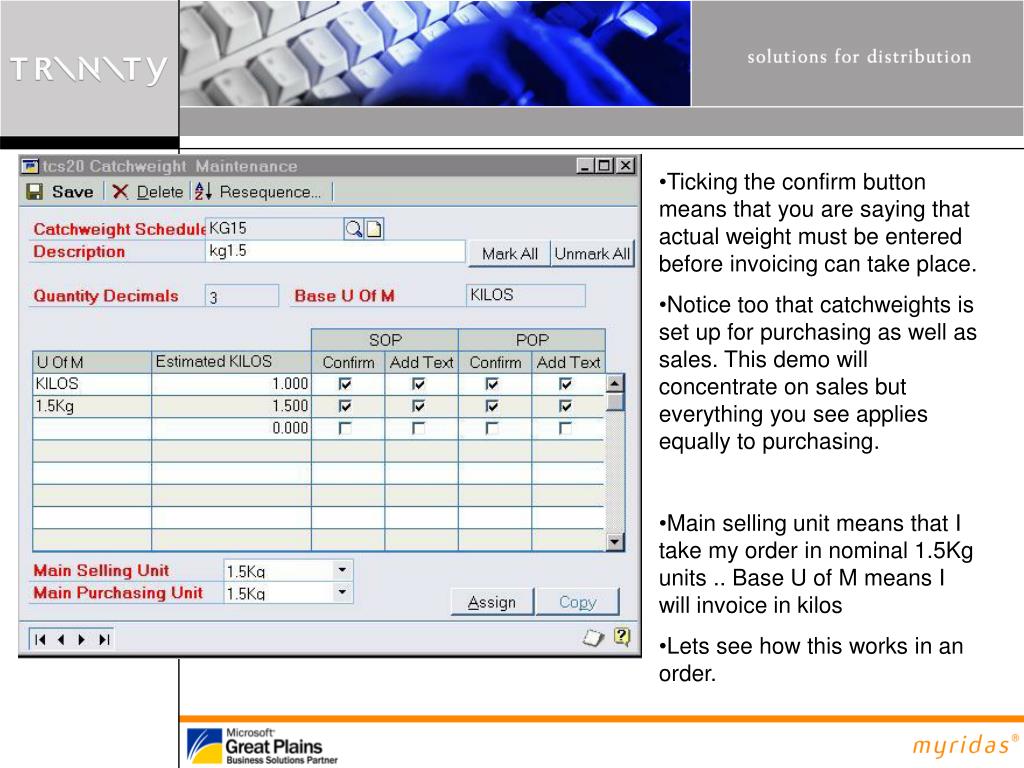Check POP Add Text in the 0.000 row
Image resolution: width=1024 pixels, height=768 pixels.
[x=566, y=428]
